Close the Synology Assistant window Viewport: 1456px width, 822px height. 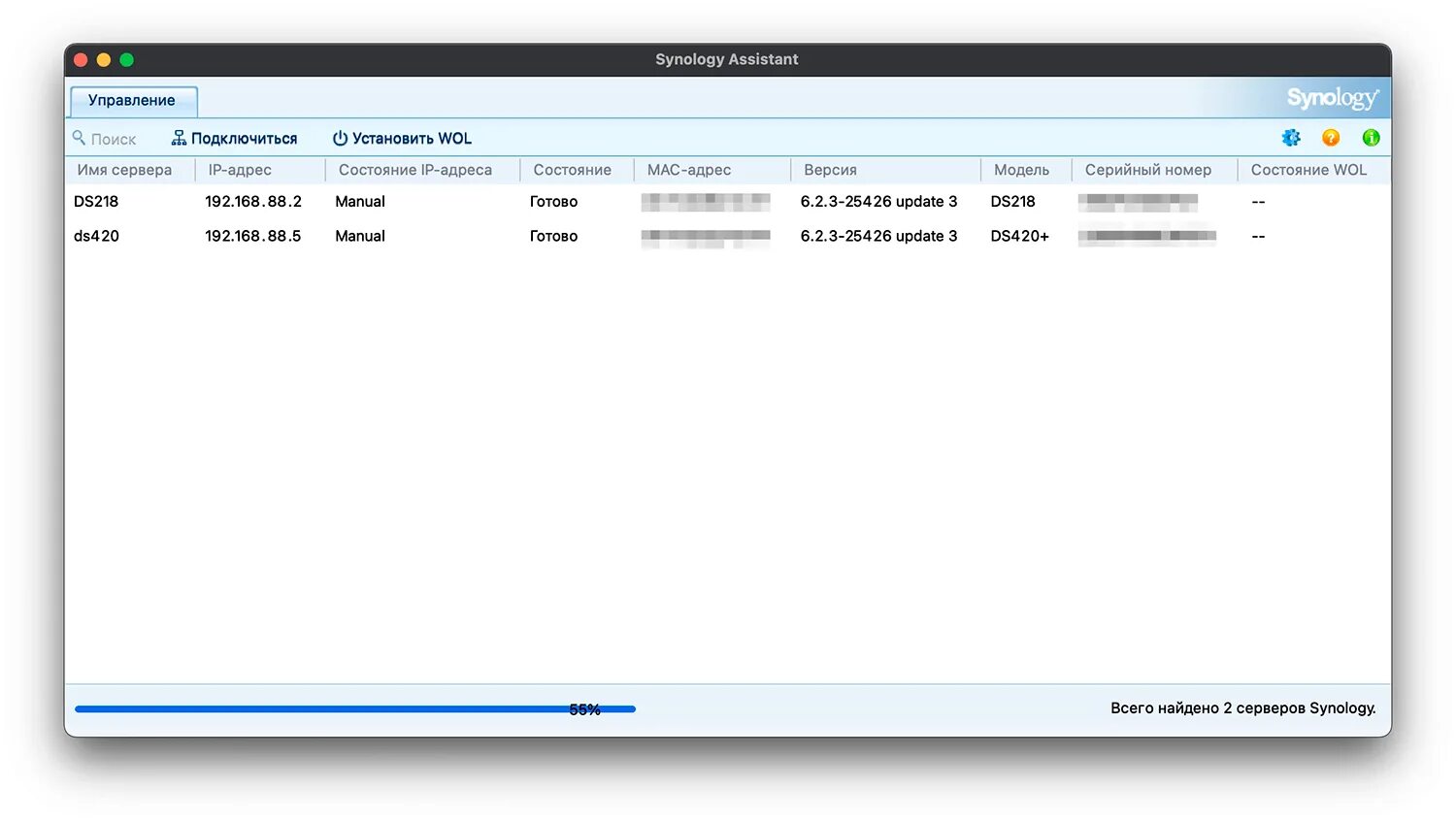coord(81,60)
